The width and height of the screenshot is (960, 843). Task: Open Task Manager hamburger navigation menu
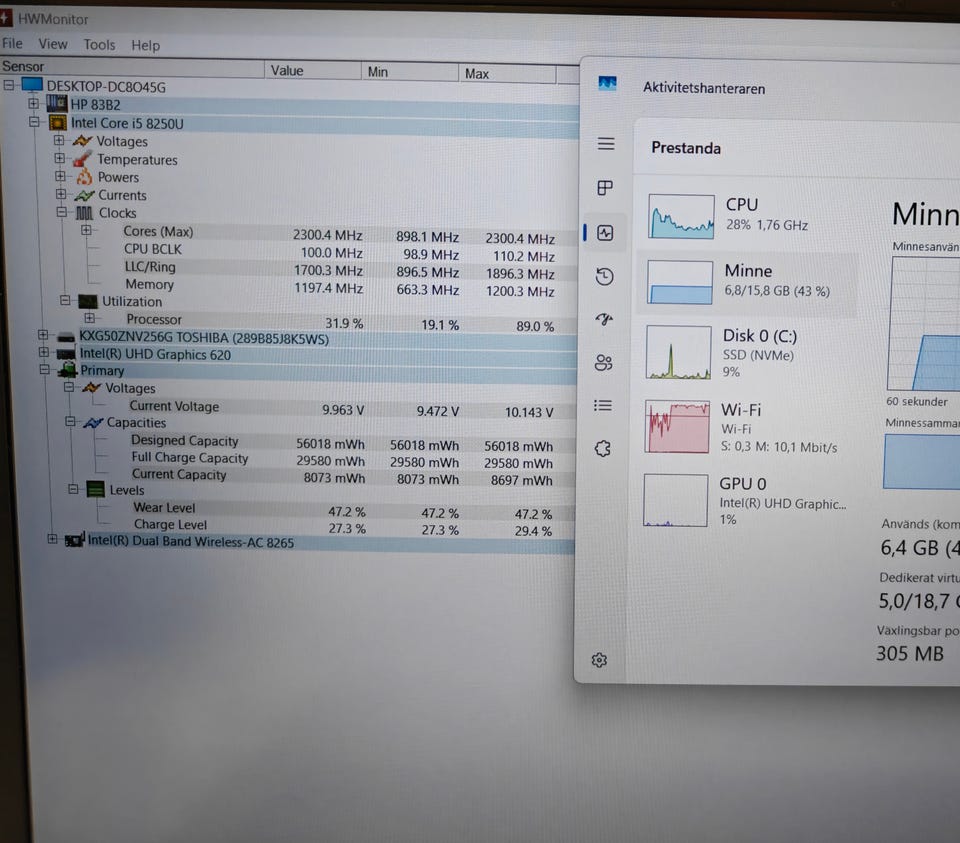coord(606,143)
